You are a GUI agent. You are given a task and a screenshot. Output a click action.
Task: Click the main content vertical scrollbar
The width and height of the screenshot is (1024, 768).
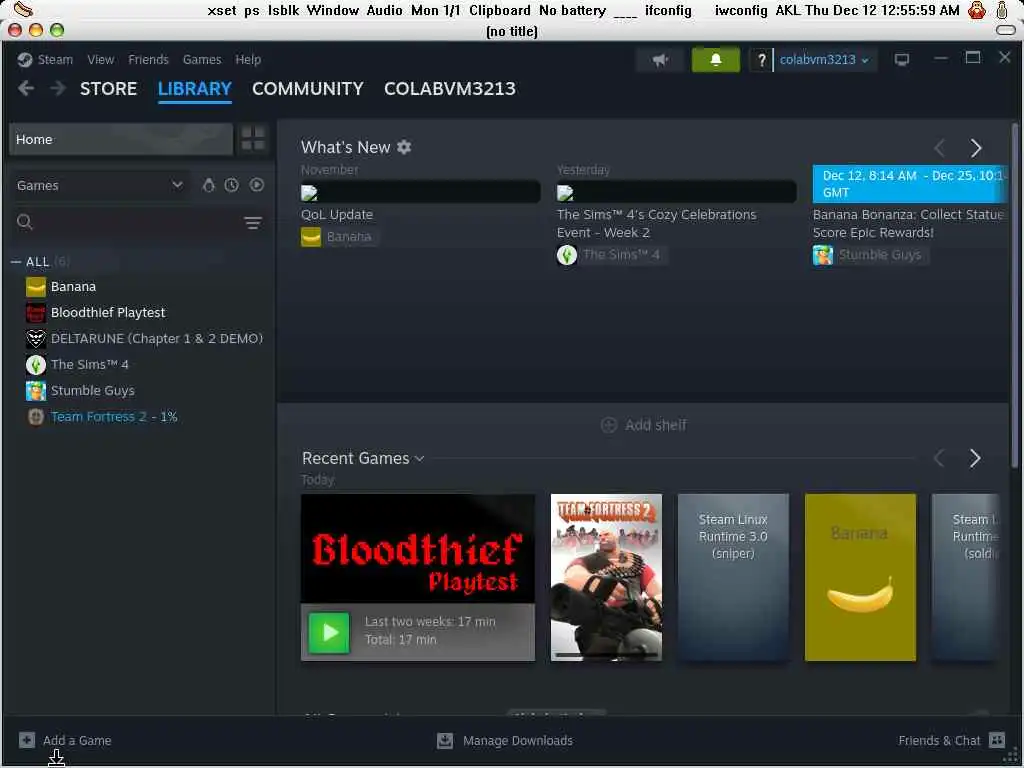pos(1014,295)
